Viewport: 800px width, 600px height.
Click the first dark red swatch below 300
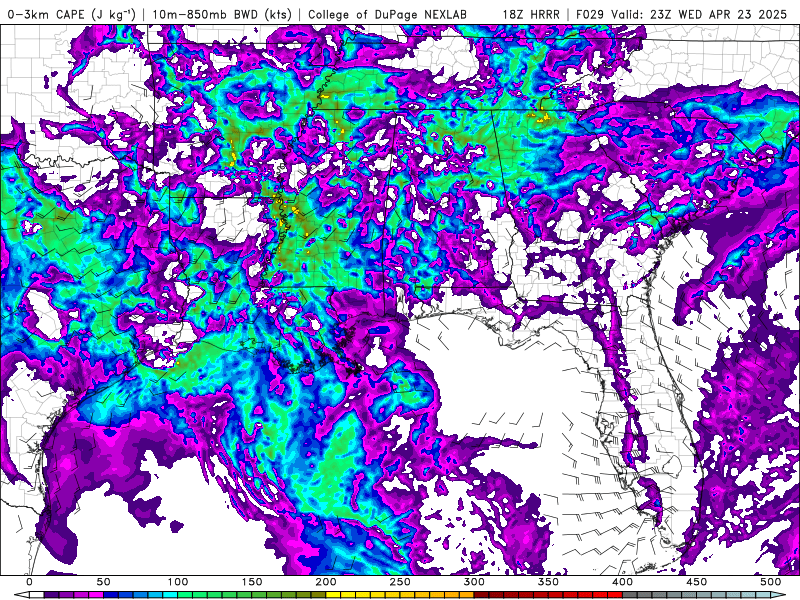482,594
